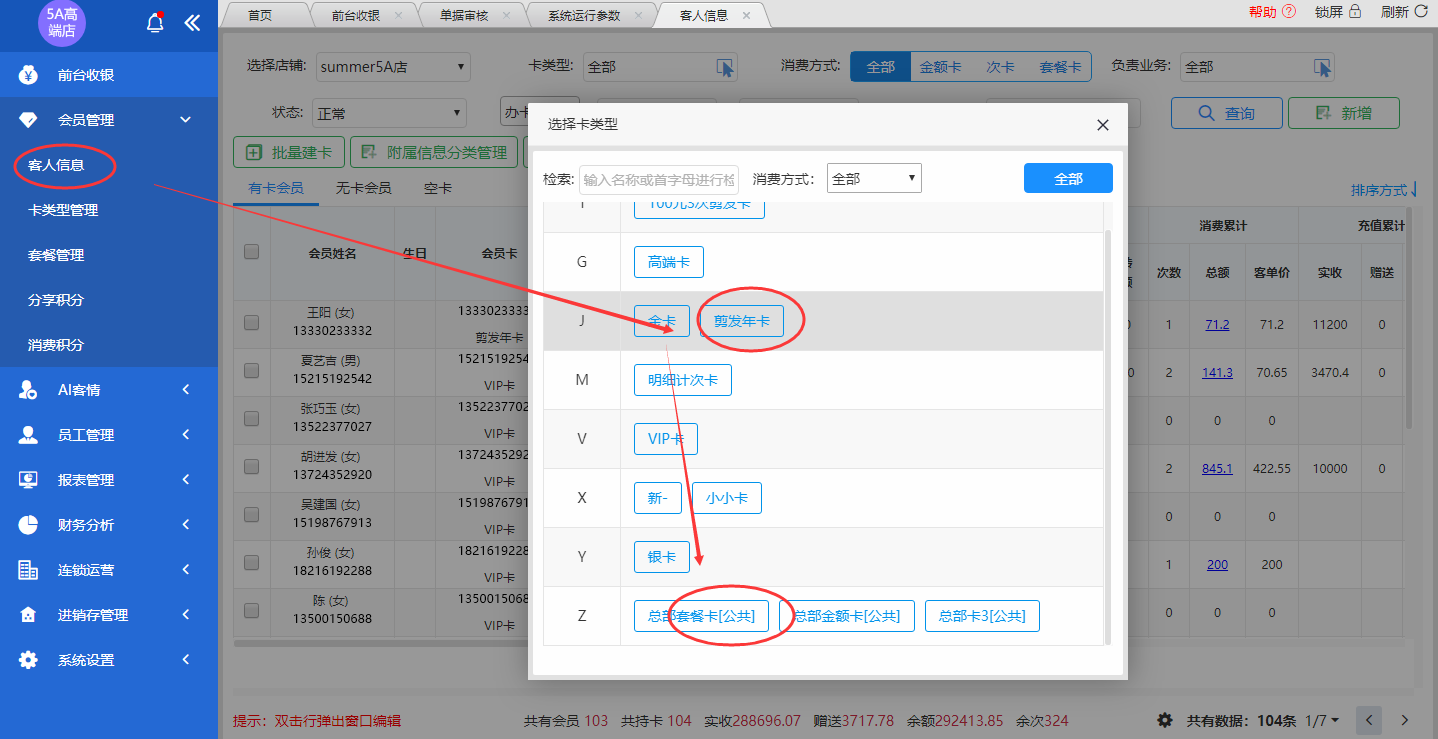Expand the 员工管理 sidebar section
Screen dimensions: 1438x739
pyautogui.click(x=185, y=435)
